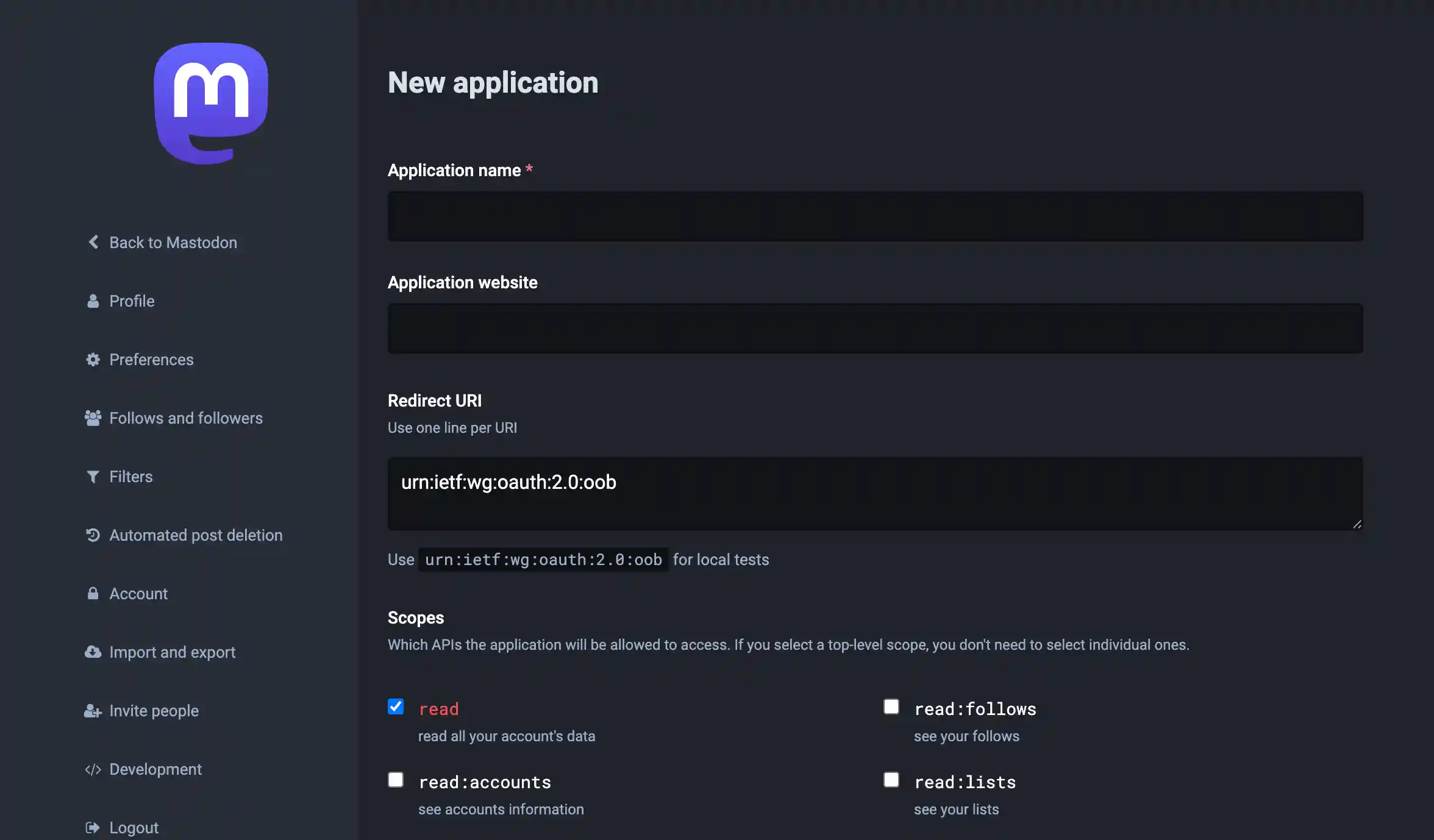
Task: Click the Logout exit icon
Action: click(93, 827)
